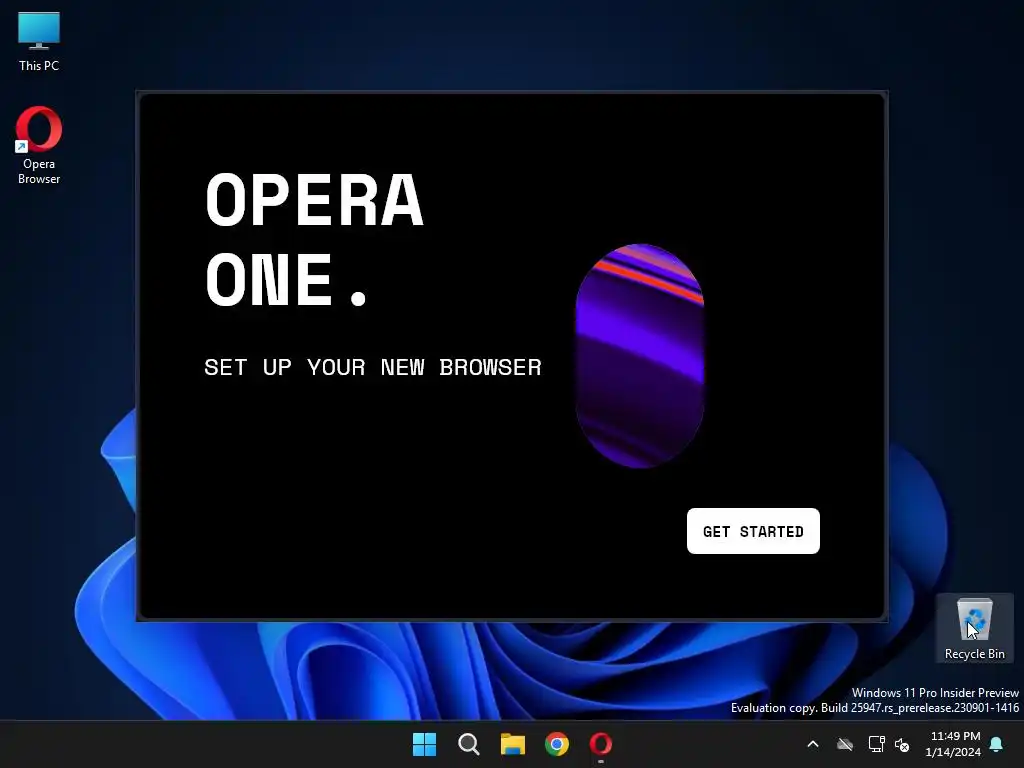The width and height of the screenshot is (1024, 768).
Task: Open the network status tray icon
Action: 876,744
